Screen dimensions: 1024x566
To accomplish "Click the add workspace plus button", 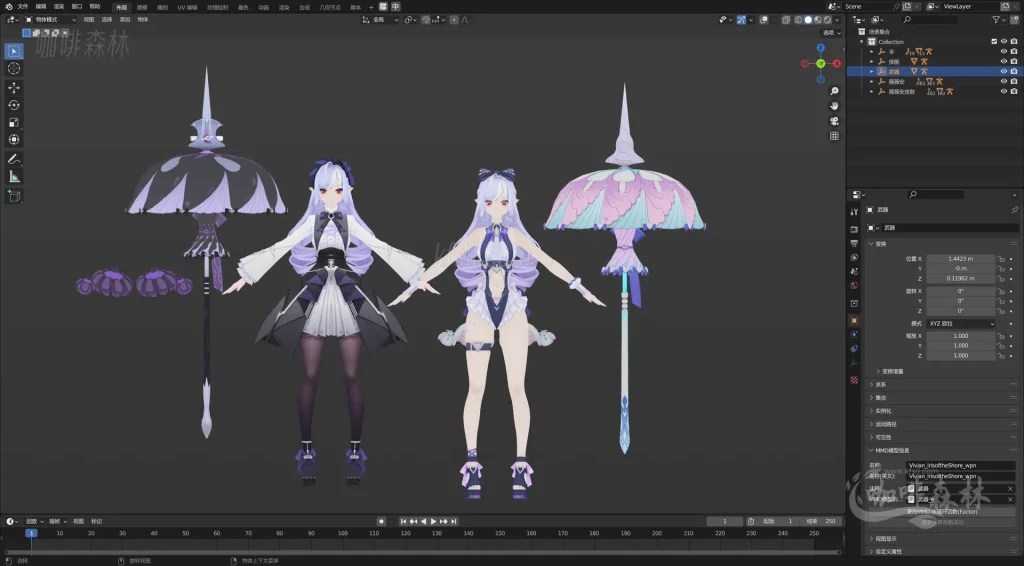I will (x=371, y=7).
